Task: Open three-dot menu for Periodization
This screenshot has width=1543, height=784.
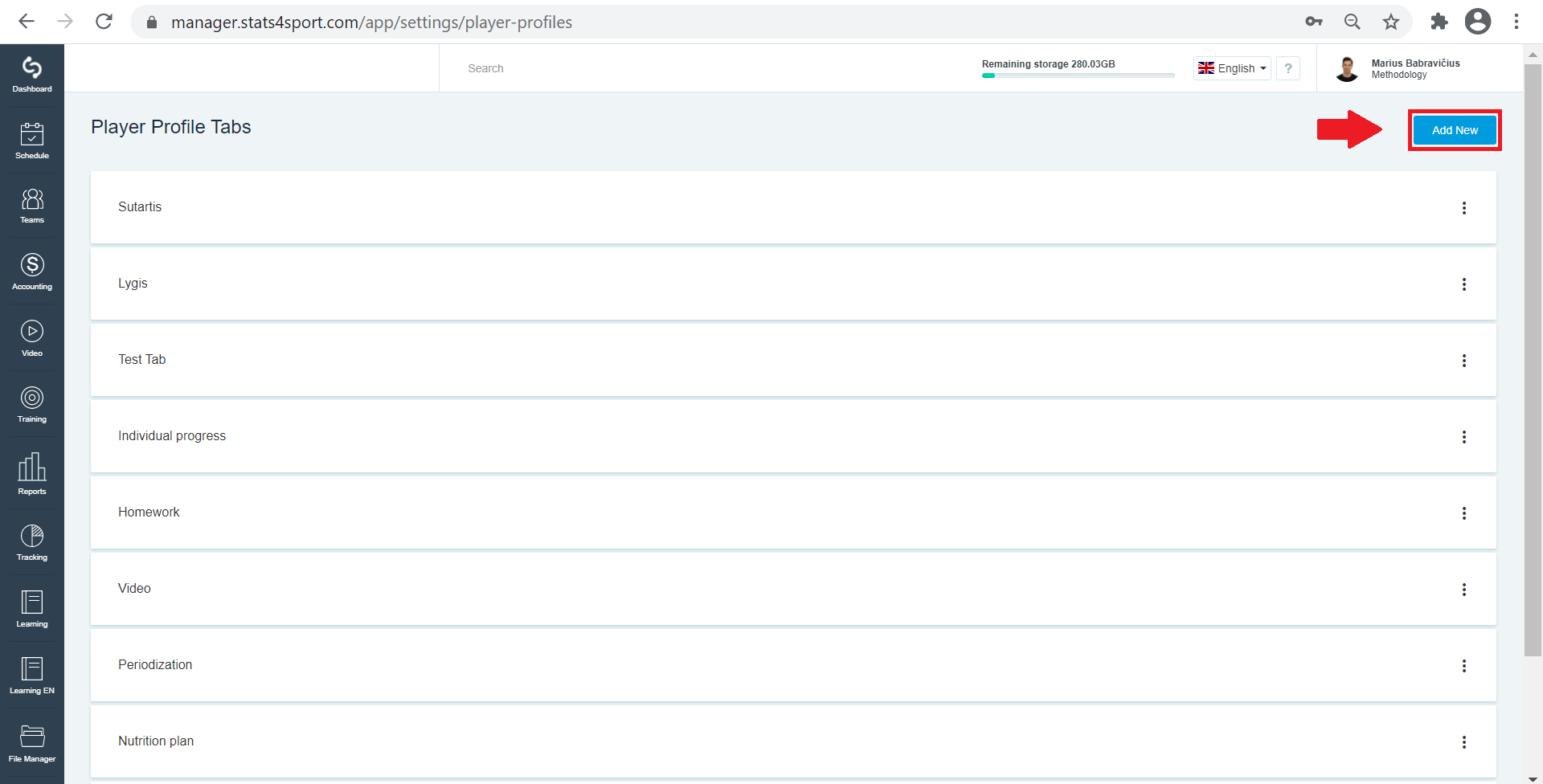Action: [1464, 666]
